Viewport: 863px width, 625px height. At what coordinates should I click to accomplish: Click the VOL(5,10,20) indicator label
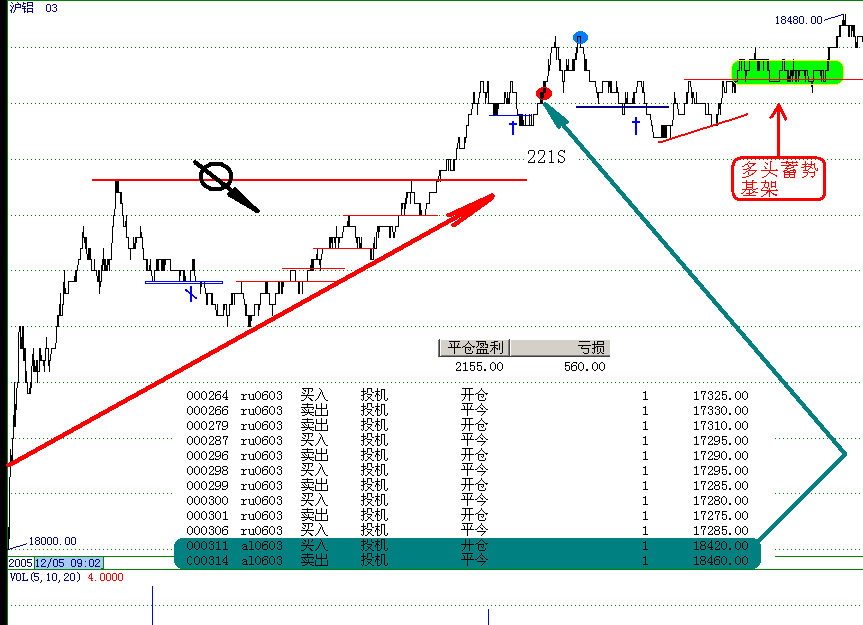coord(44,577)
